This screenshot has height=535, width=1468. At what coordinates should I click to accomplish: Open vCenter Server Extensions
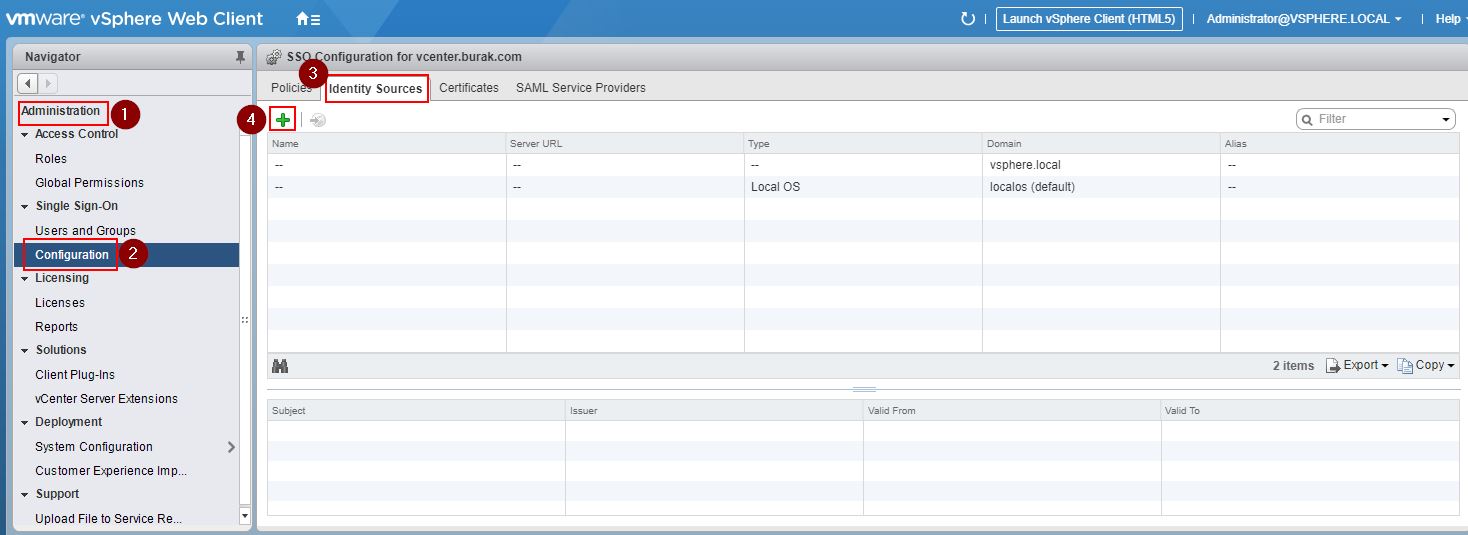tap(106, 399)
